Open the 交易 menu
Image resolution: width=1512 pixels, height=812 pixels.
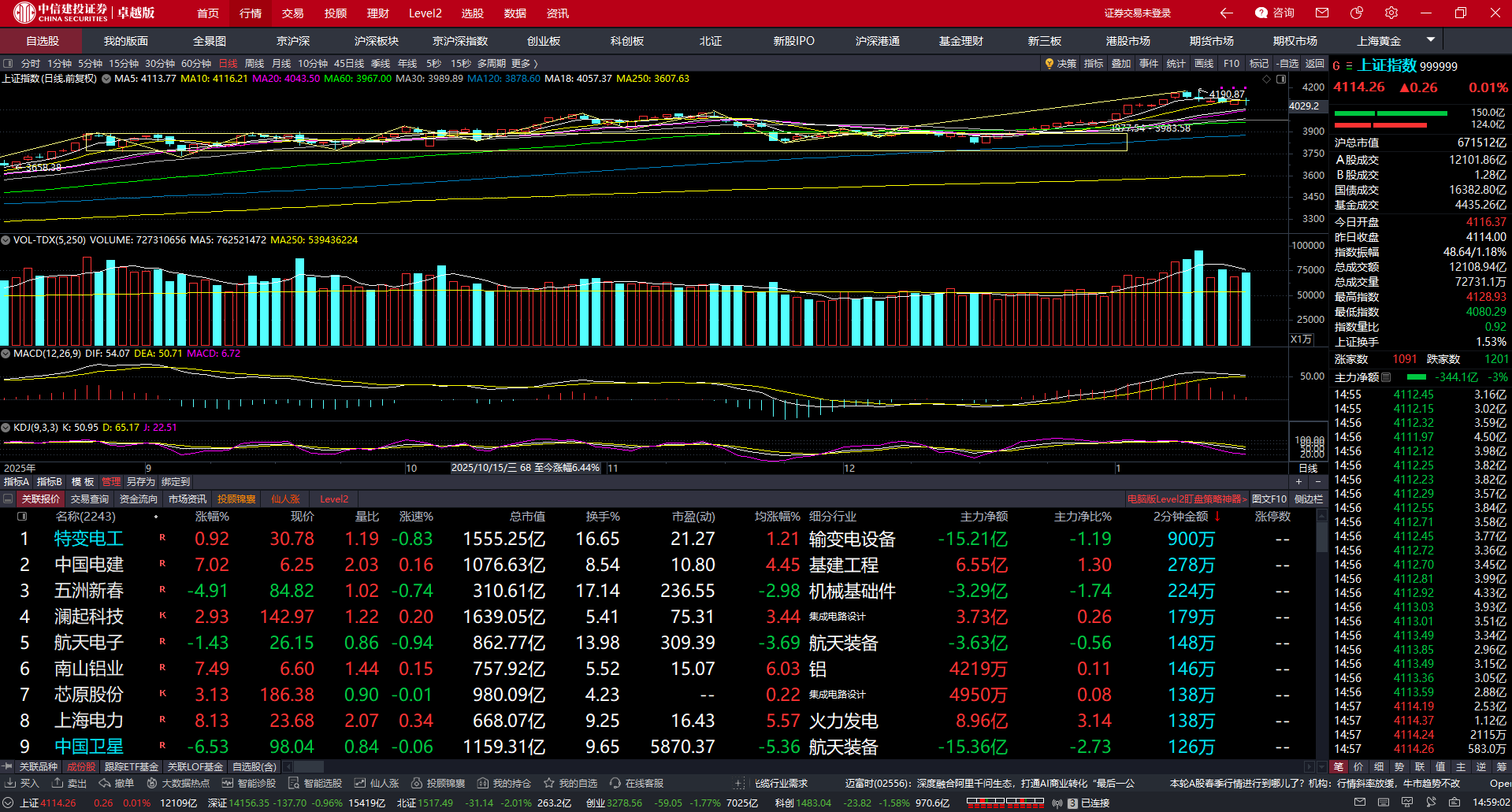[x=293, y=13]
